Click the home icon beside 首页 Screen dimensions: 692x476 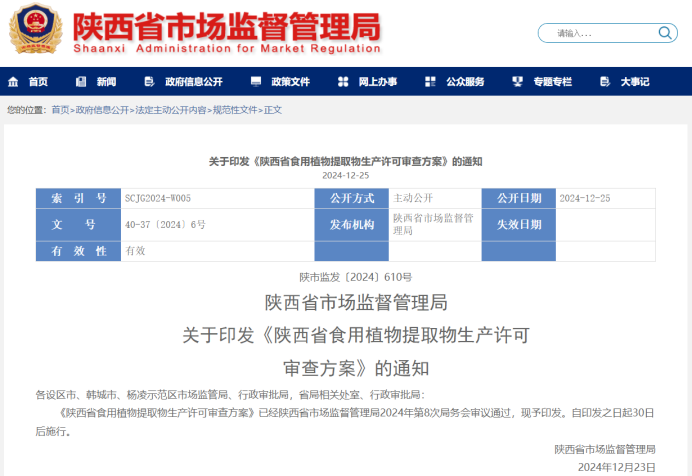point(14,82)
